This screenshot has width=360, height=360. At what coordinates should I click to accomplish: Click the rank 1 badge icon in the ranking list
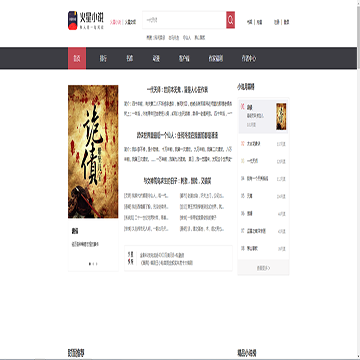tap(242, 107)
